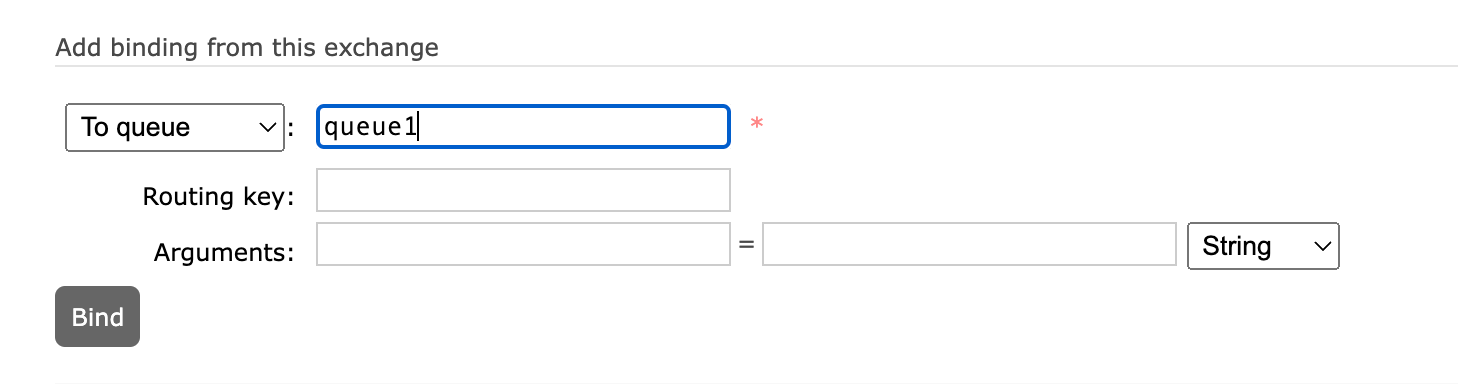The height and width of the screenshot is (384, 1458).
Task: Open the "To queue" destination type dropdown
Action: pos(175,128)
